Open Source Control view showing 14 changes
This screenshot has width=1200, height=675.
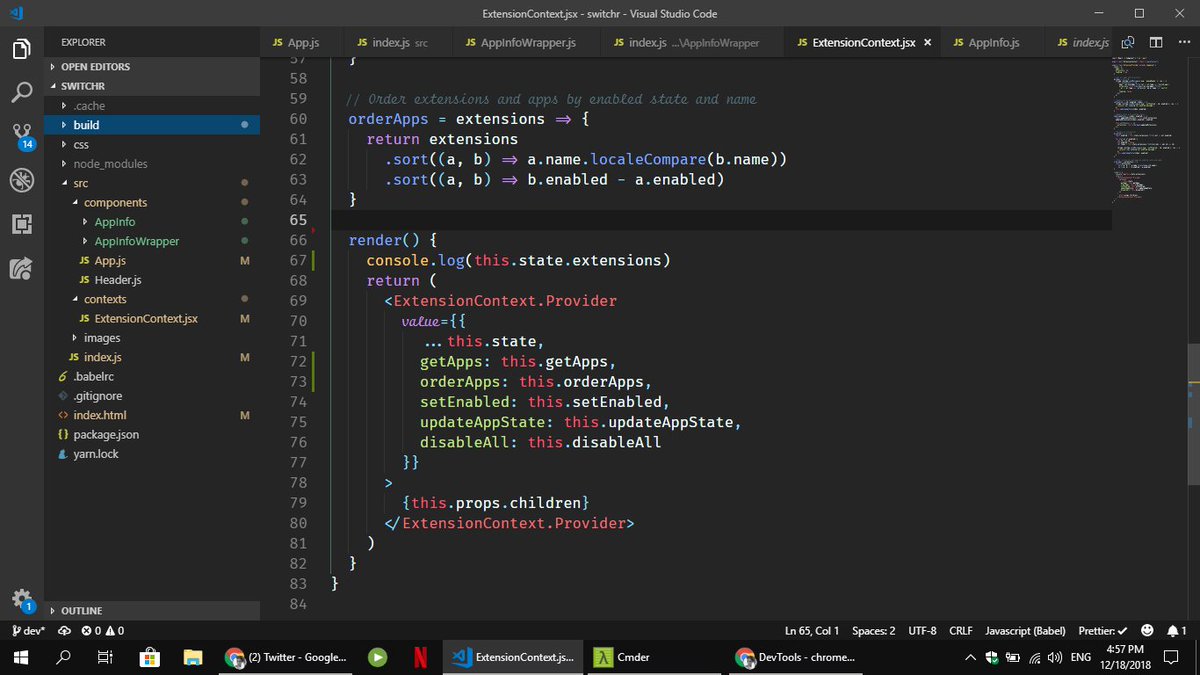[21, 134]
